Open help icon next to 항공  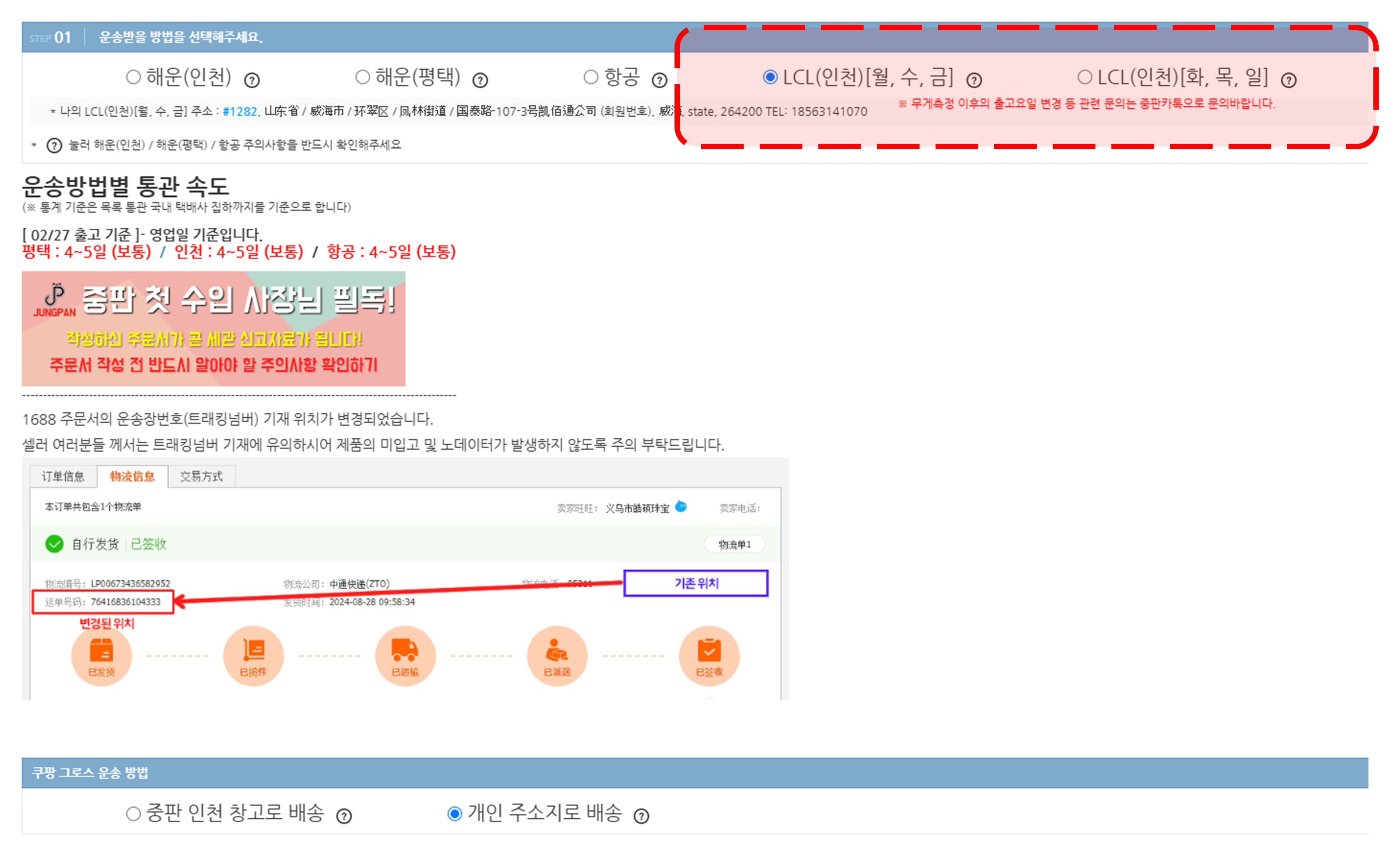click(659, 80)
